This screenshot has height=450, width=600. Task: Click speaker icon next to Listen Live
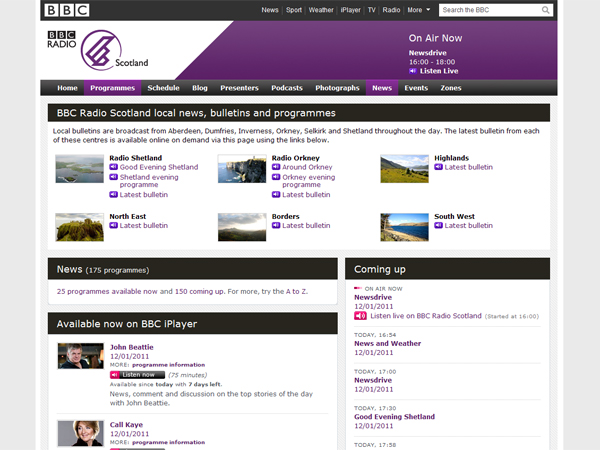tap(412, 71)
